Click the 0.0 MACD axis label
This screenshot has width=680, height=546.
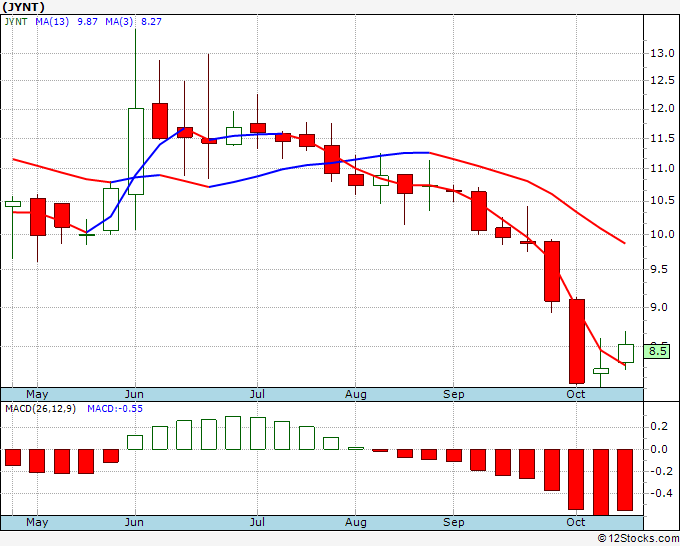tap(659, 449)
